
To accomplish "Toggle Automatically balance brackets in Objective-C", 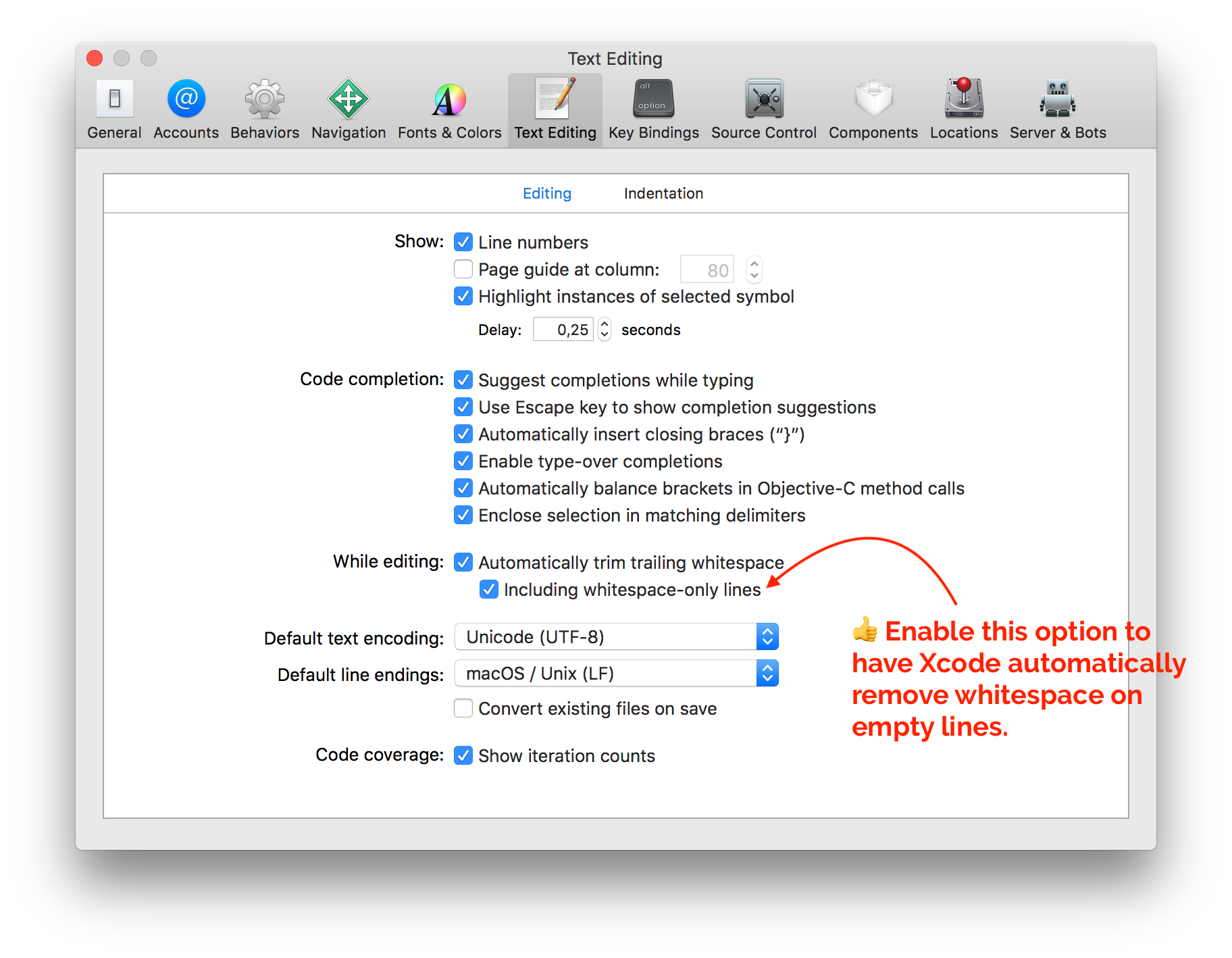I will pos(463,488).
